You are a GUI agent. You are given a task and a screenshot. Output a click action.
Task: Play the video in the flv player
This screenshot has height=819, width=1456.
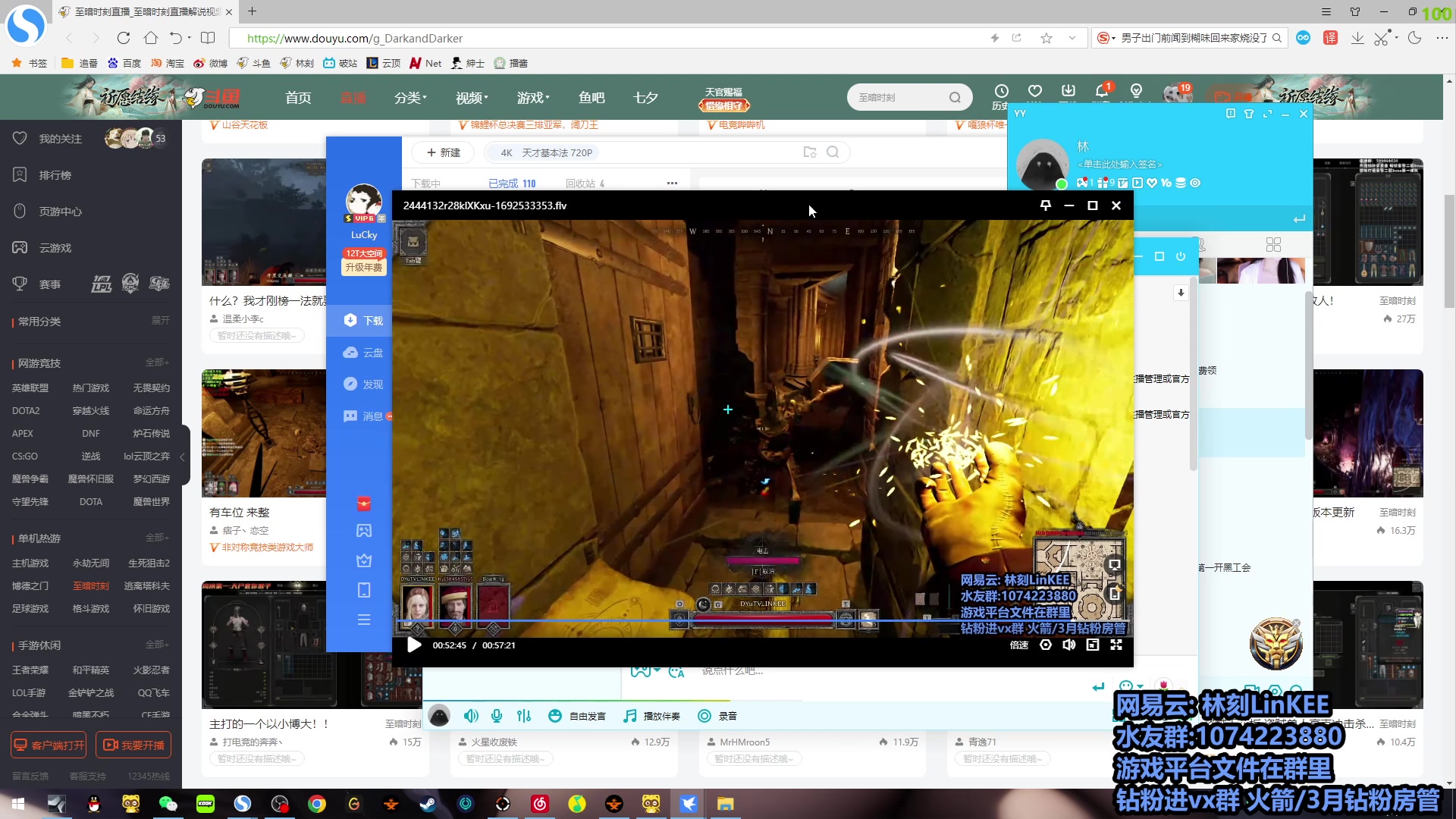pyautogui.click(x=414, y=645)
